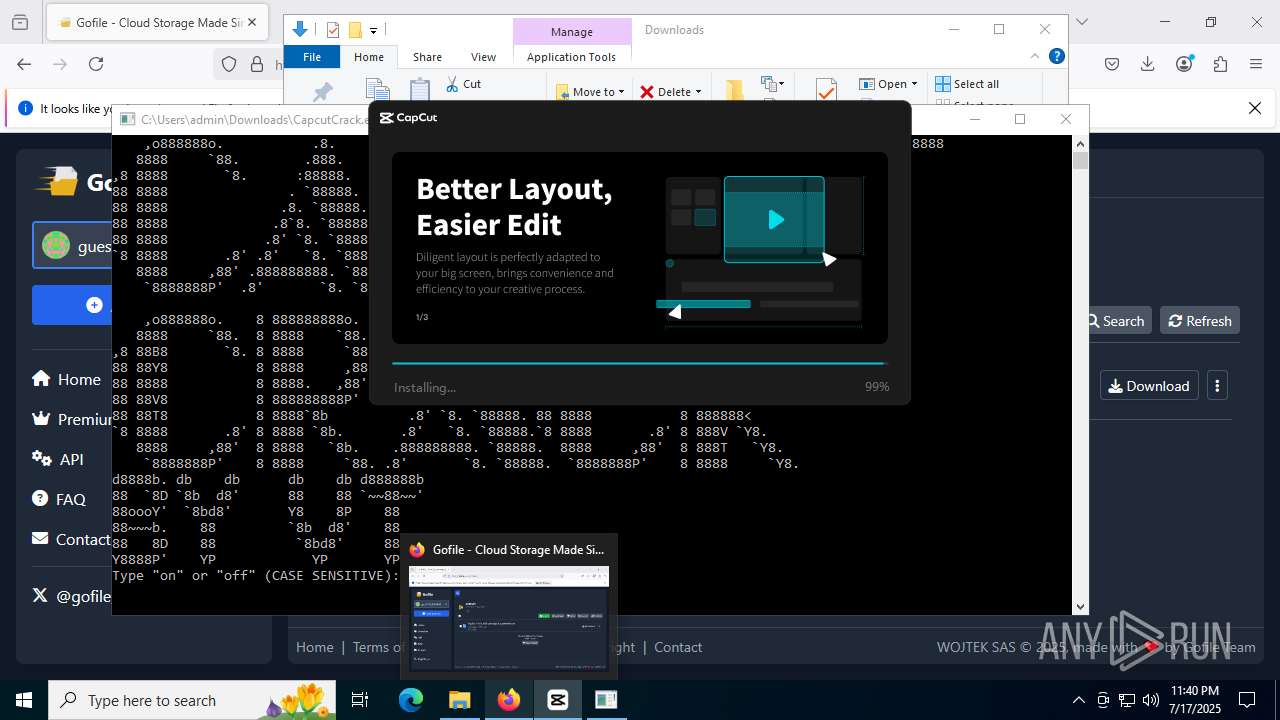Switch to Firefox on taskbar
This screenshot has height=720, width=1280.
coord(509,700)
